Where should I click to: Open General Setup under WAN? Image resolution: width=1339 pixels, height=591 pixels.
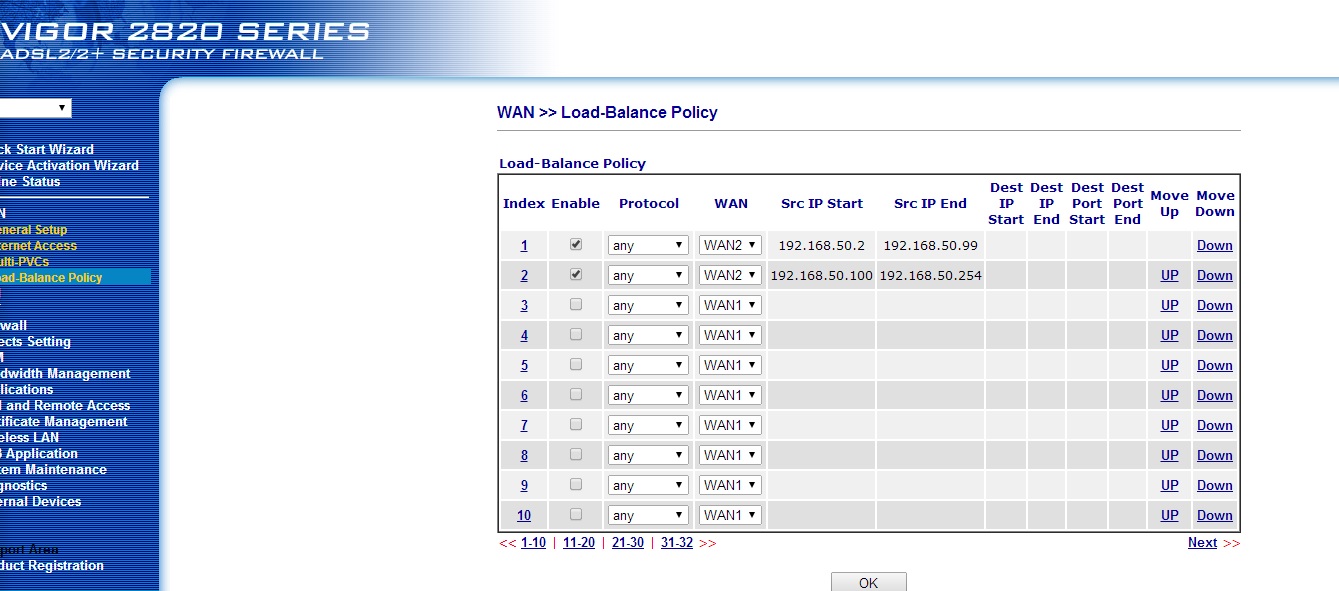coord(34,229)
